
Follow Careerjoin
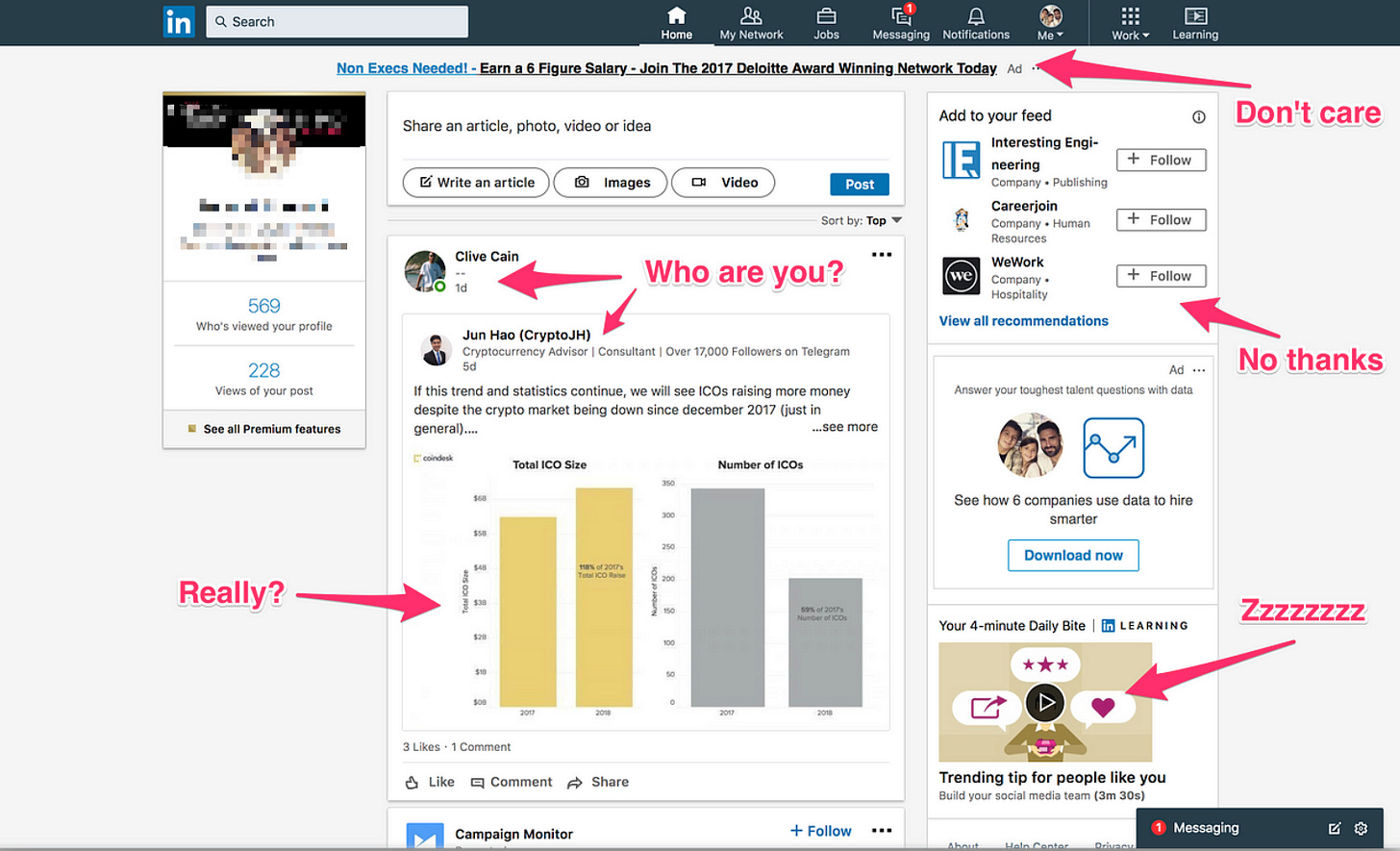pos(1161,220)
